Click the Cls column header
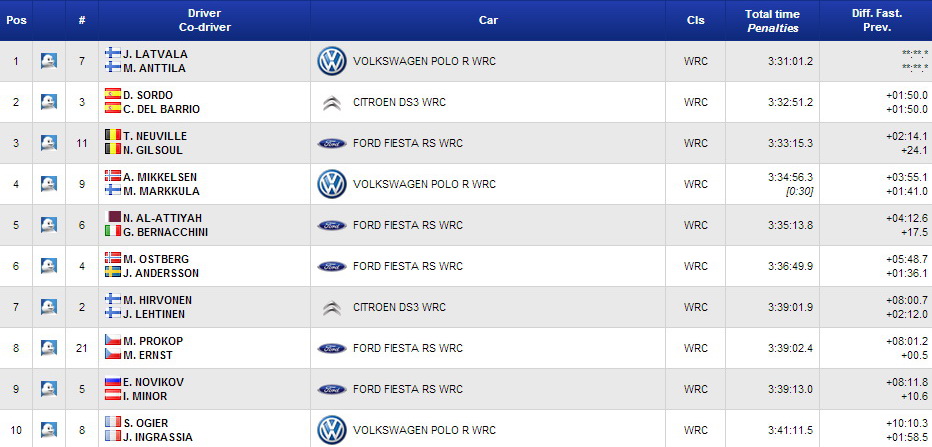 coord(695,20)
